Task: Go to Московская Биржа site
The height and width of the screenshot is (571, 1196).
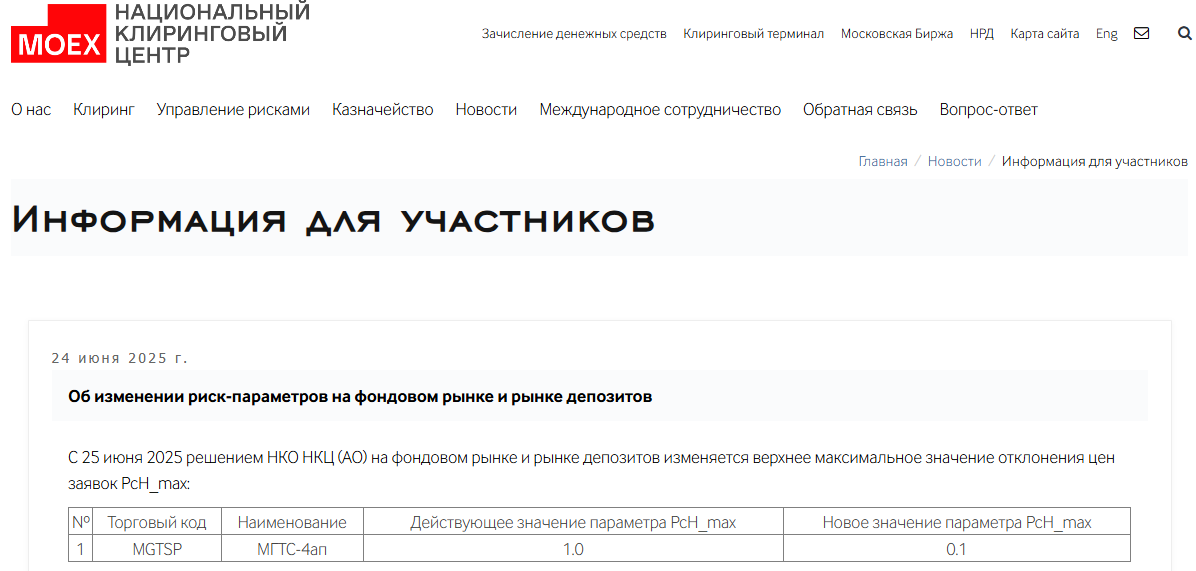Action: tap(897, 34)
